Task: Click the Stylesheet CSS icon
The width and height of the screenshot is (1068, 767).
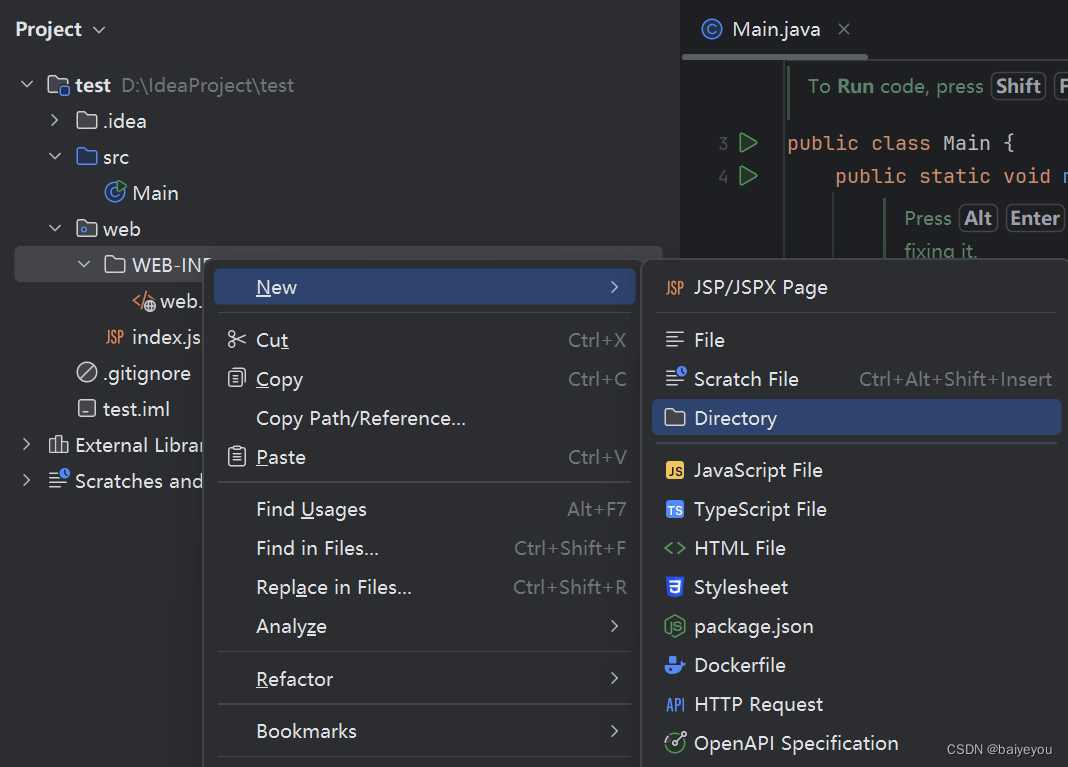Action: 675,588
